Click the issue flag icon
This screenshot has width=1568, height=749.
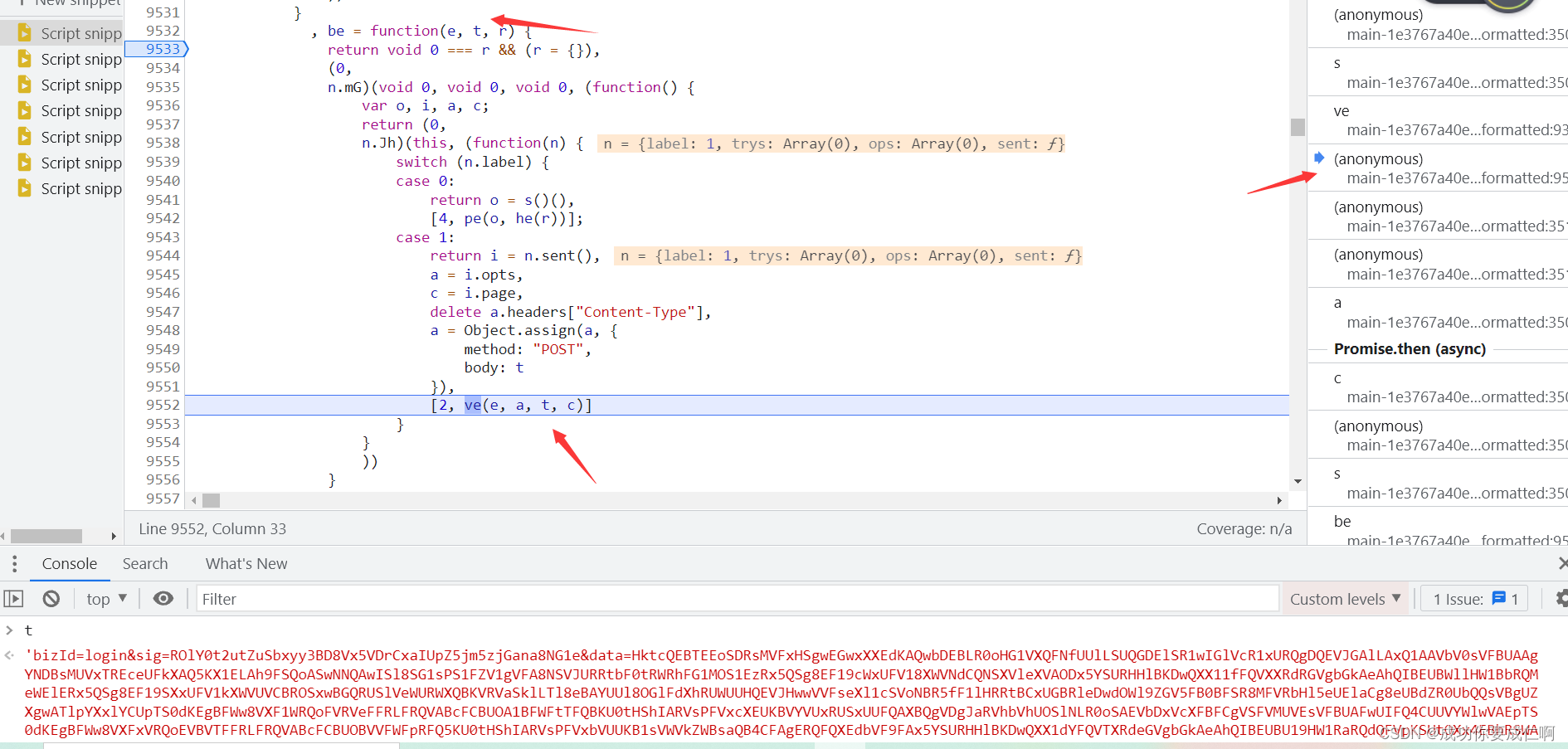(1499, 598)
